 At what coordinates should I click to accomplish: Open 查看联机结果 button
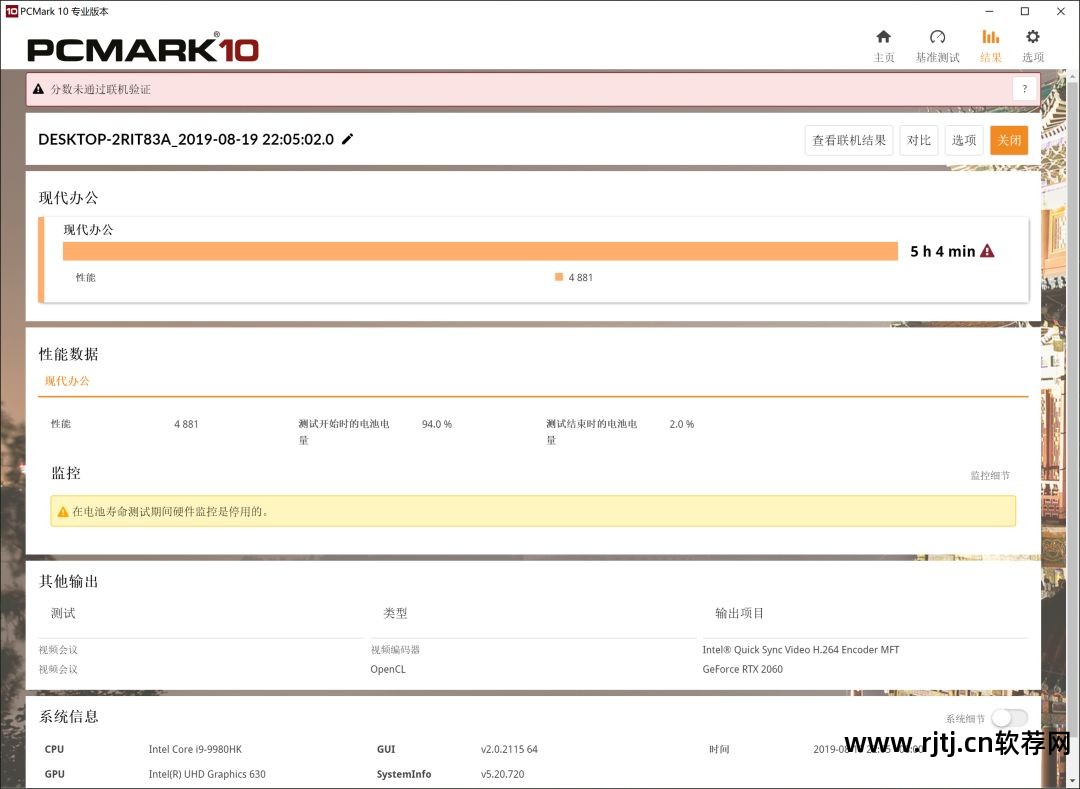coord(849,140)
